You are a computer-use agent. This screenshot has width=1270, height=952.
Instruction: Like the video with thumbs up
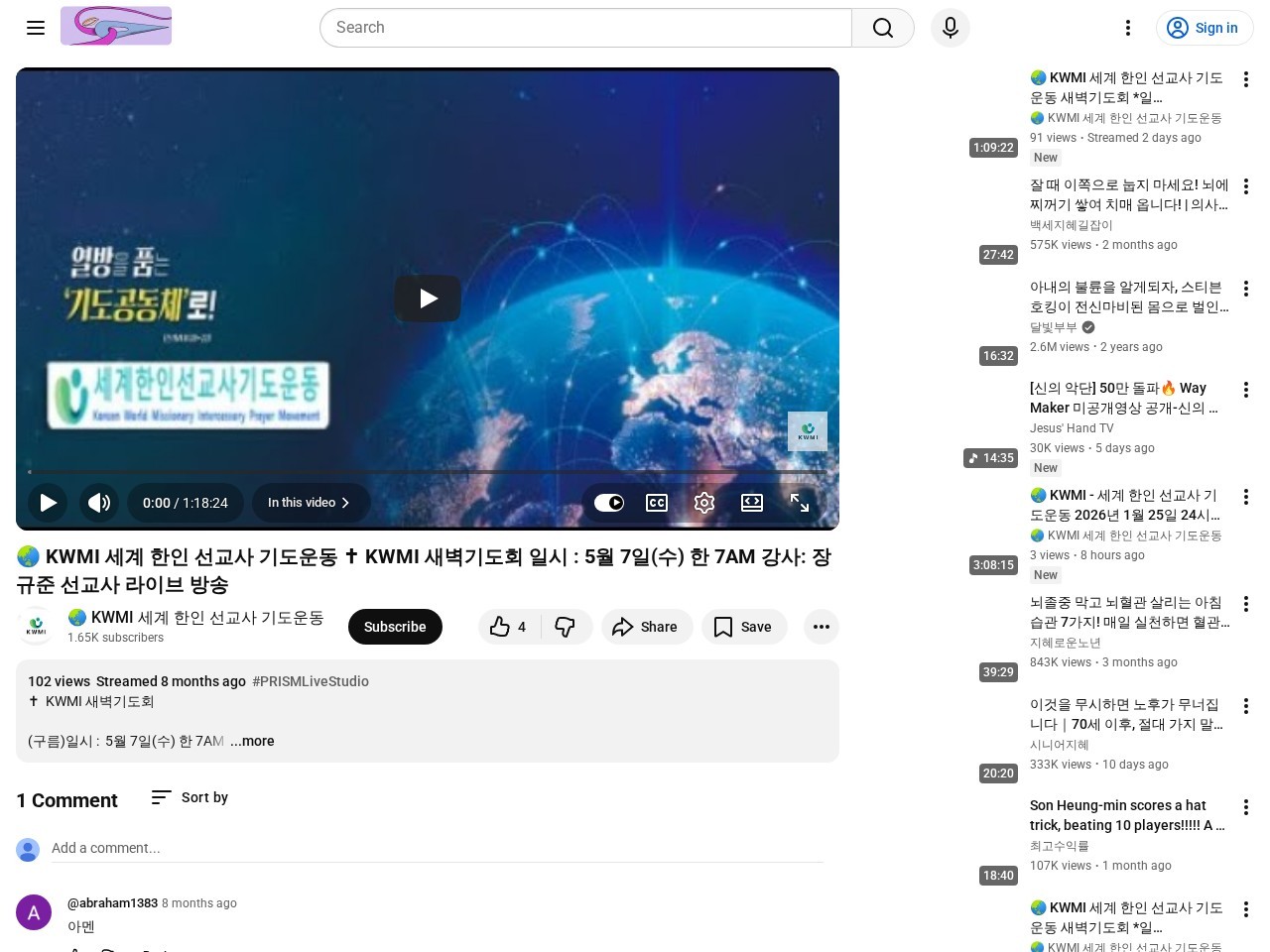508,627
